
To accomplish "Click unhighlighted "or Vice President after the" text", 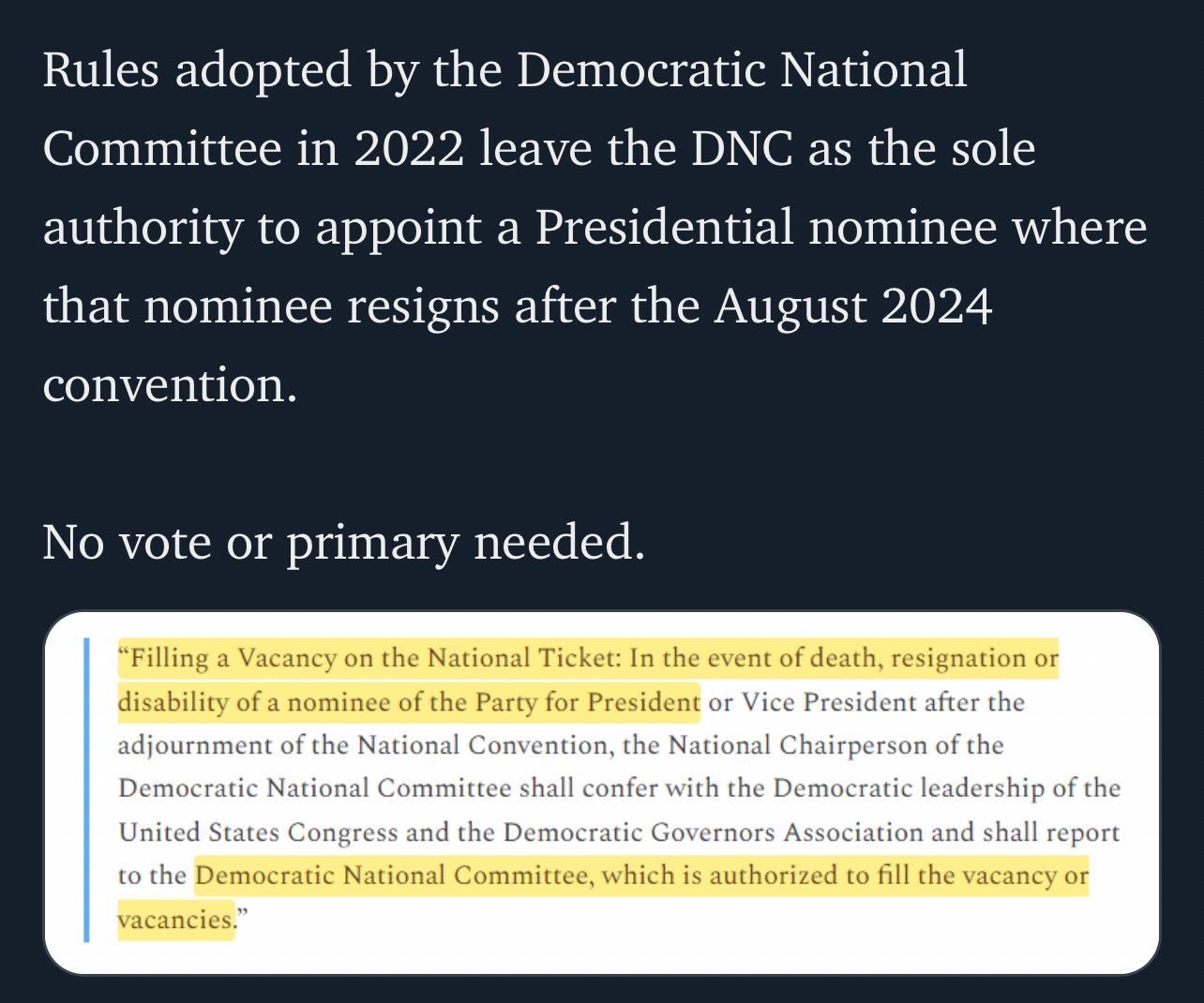I will 865,702.
